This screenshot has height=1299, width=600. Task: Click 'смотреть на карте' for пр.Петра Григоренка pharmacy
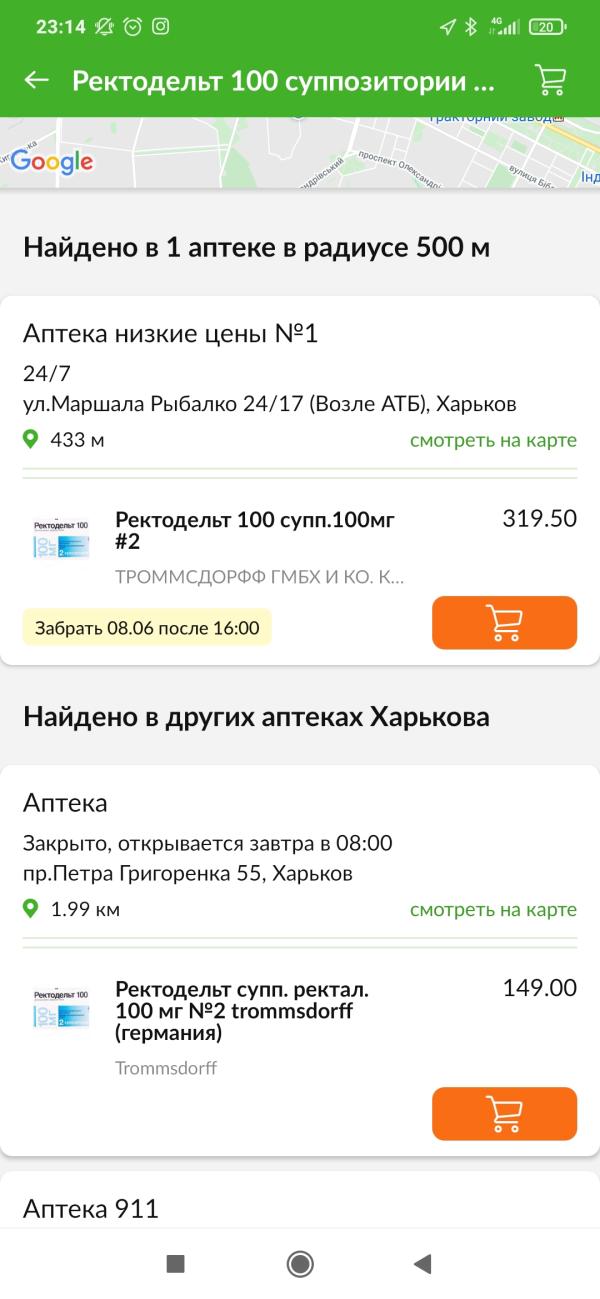click(x=493, y=910)
